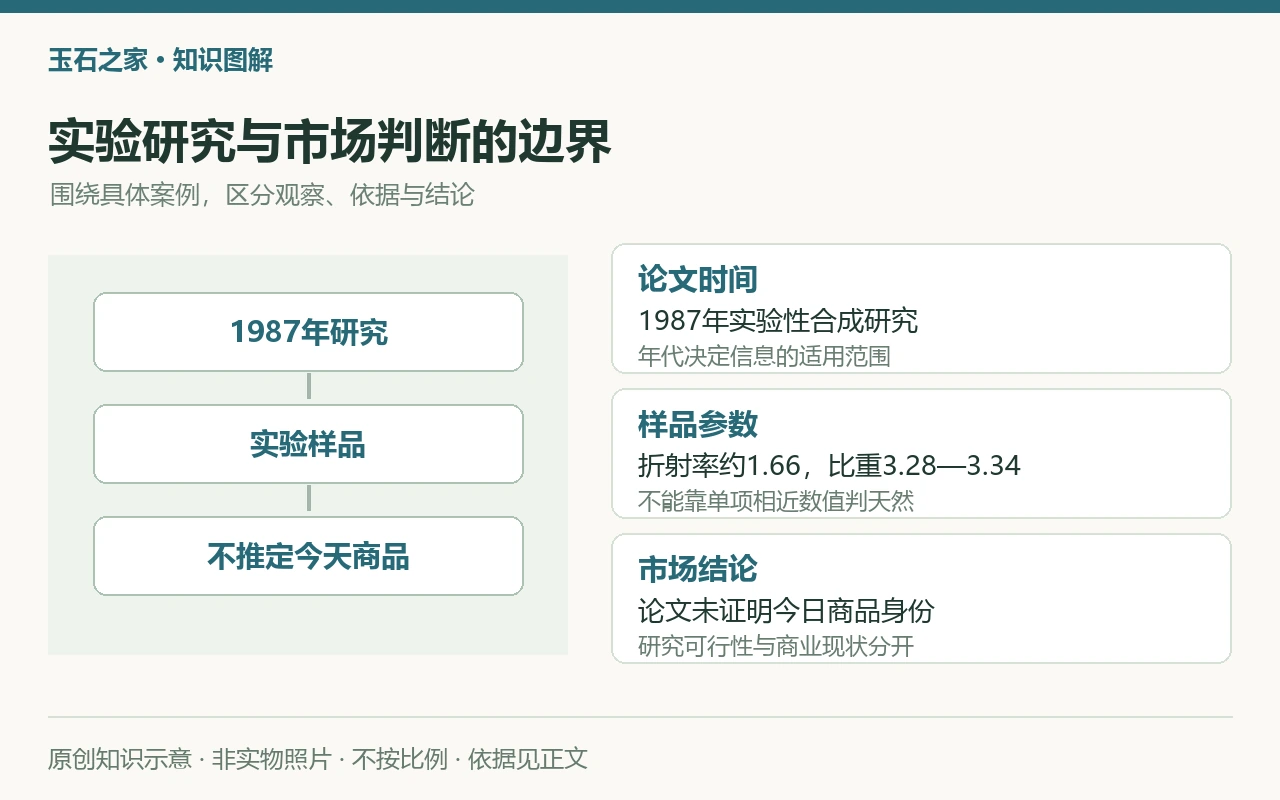Click the 折射率约1.66 parameter line
The image size is (1280, 800).
point(829,466)
